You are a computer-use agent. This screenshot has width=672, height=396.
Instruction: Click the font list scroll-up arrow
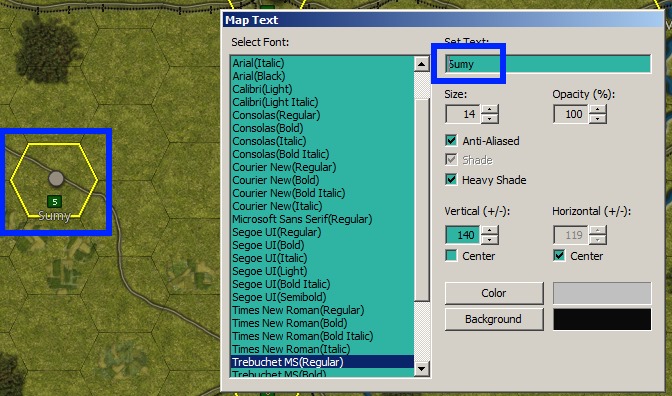(422, 64)
